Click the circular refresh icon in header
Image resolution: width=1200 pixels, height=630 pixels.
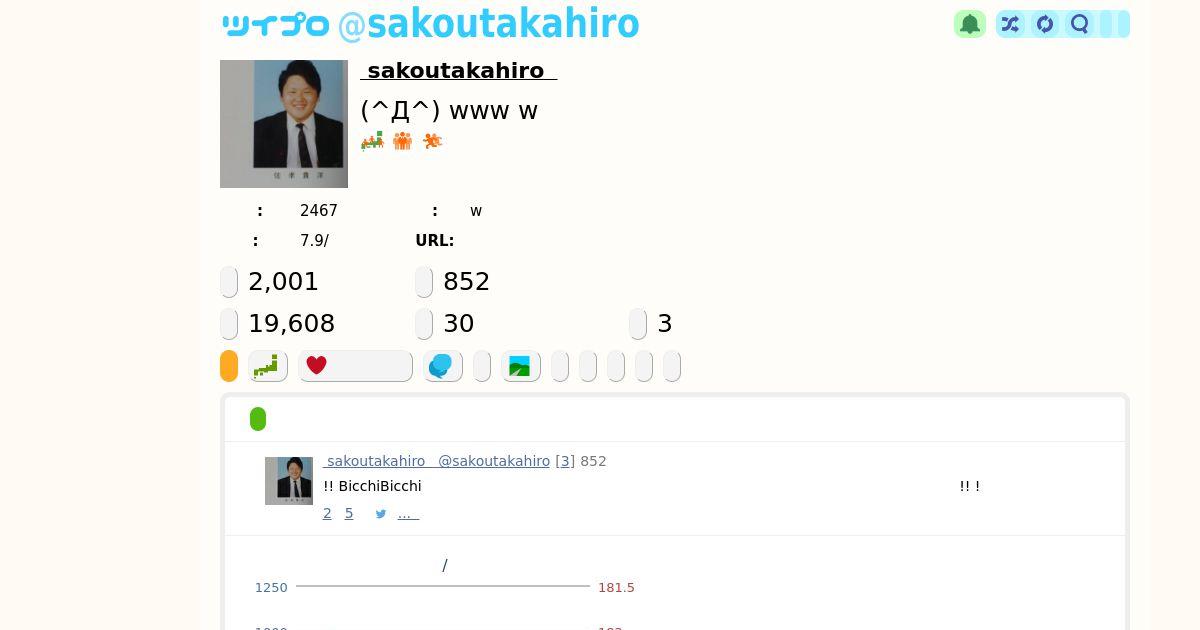1045,24
